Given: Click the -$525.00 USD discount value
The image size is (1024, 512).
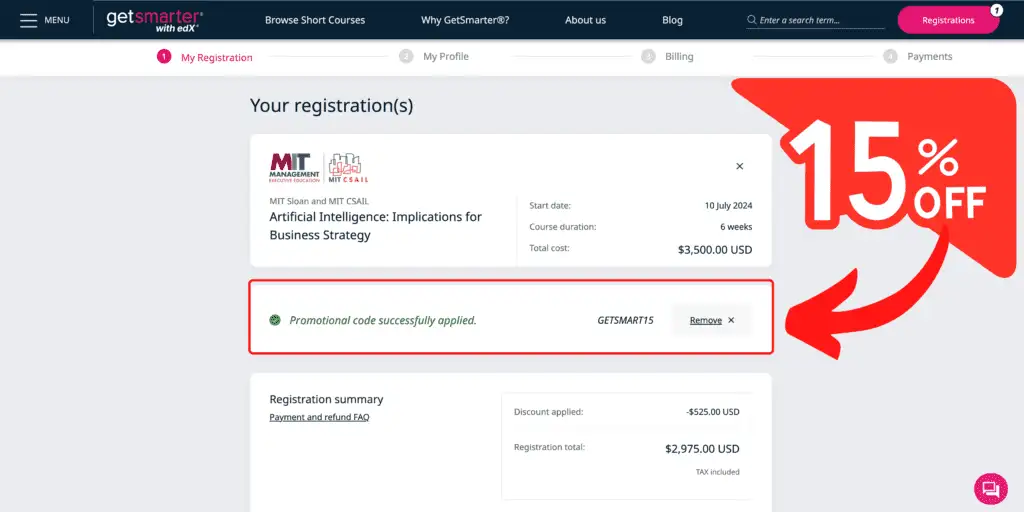Looking at the screenshot, I should point(713,412).
